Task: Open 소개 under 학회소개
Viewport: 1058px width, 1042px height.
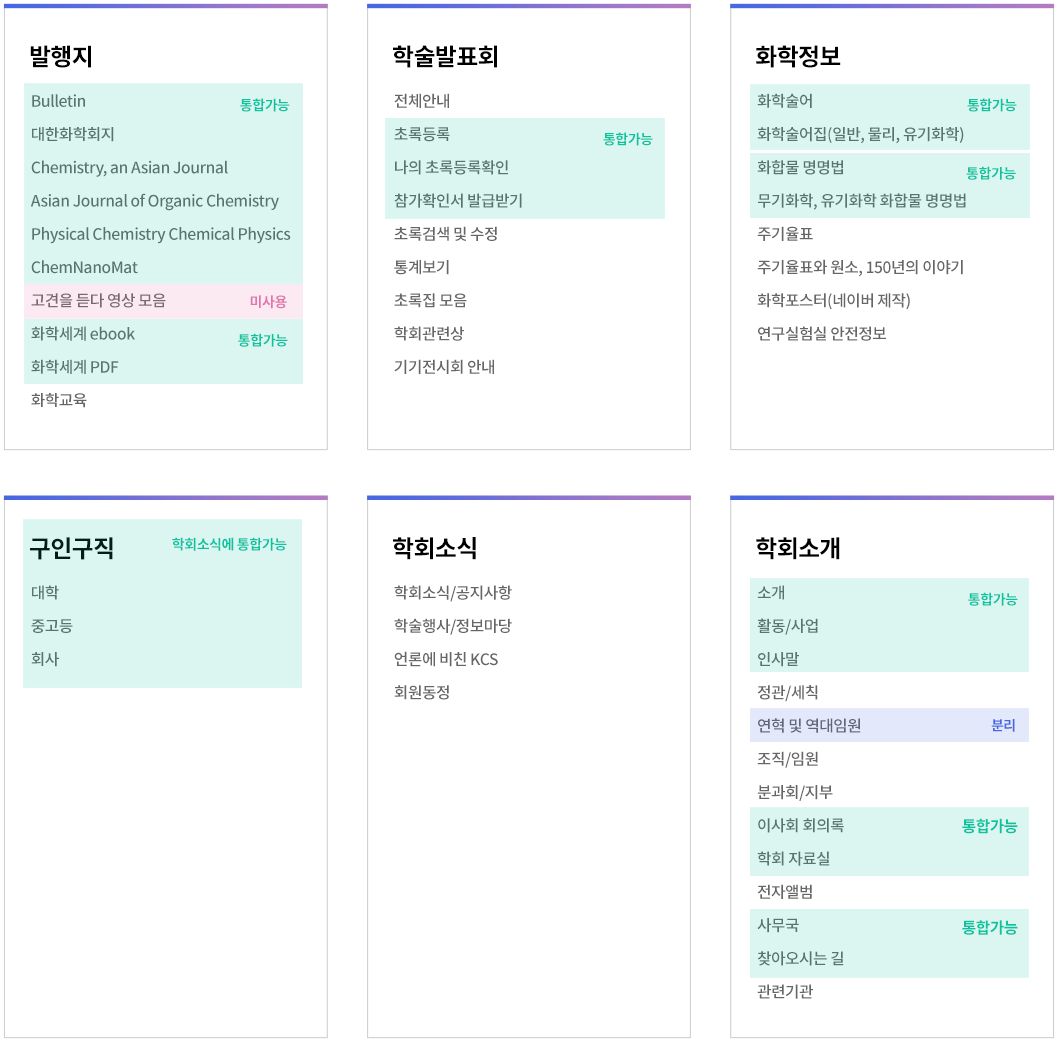Action: 771,593
